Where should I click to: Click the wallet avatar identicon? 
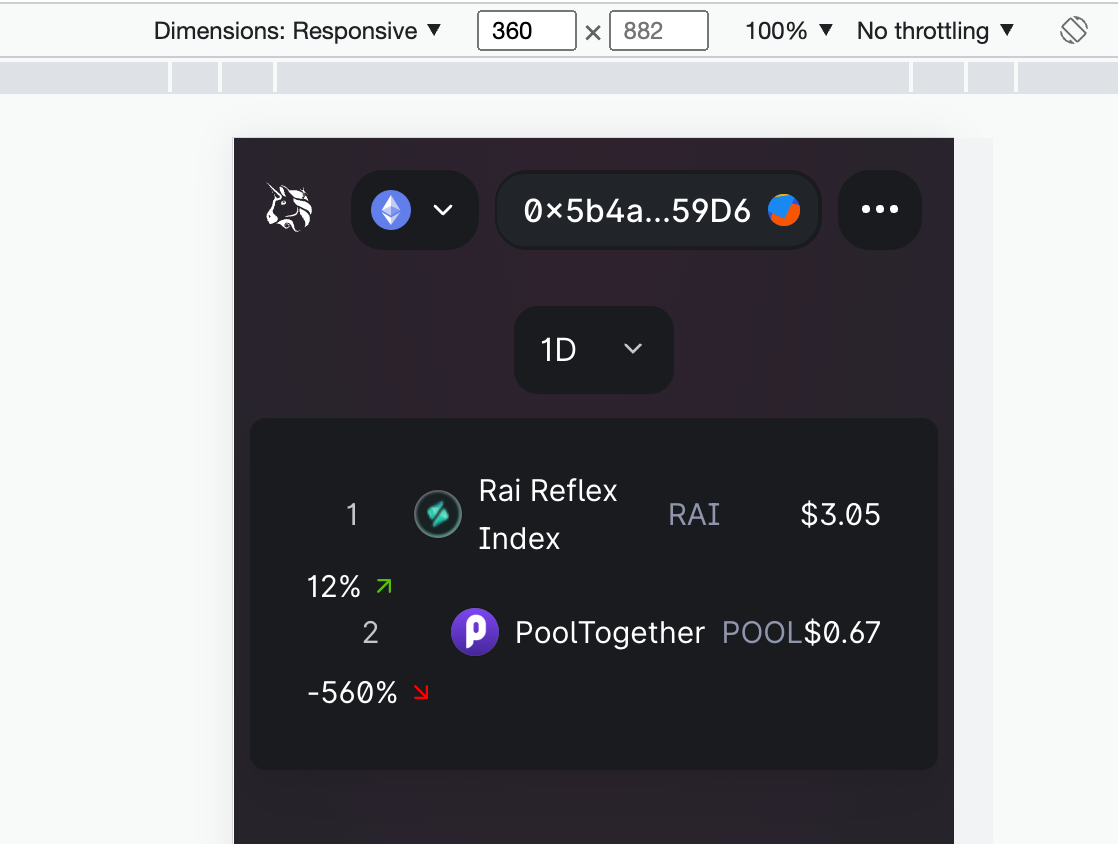point(784,210)
